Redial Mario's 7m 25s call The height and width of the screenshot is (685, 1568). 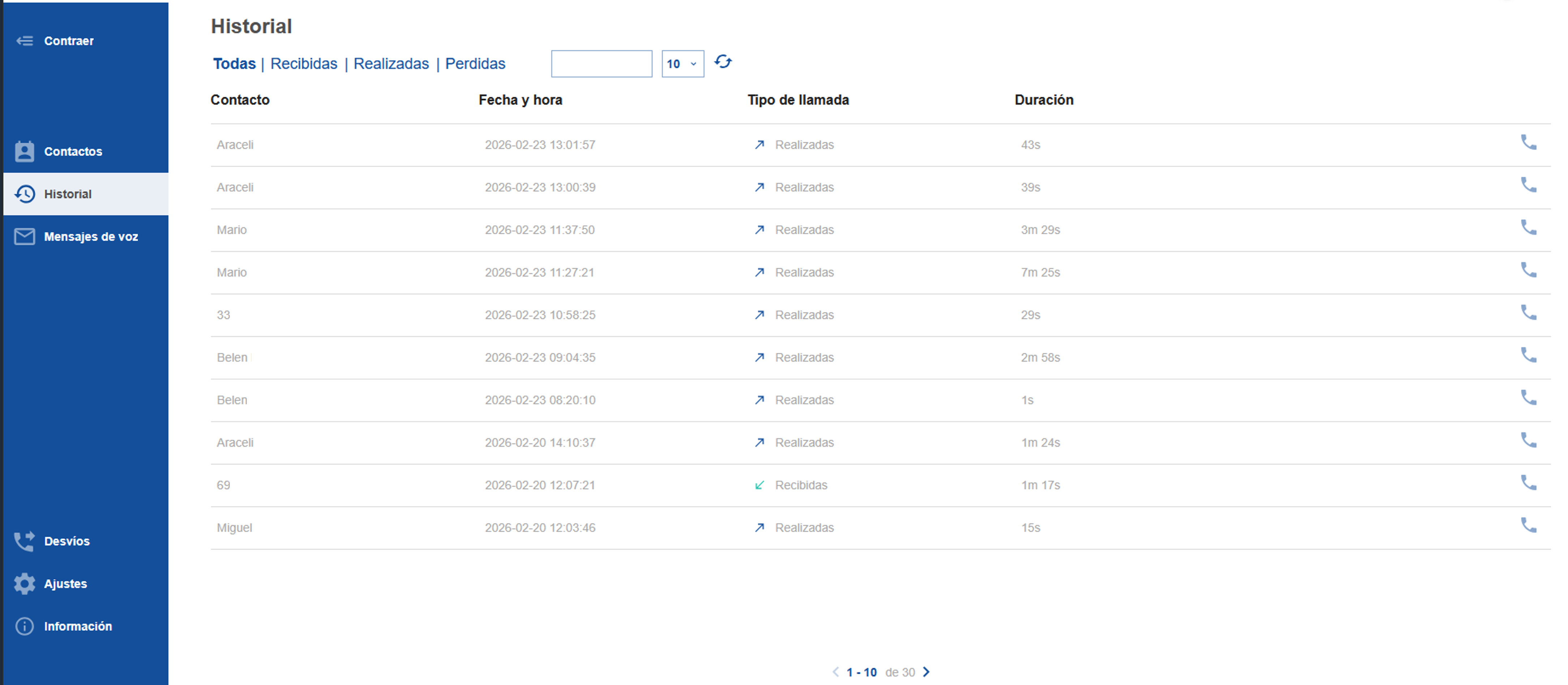[x=1528, y=270]
